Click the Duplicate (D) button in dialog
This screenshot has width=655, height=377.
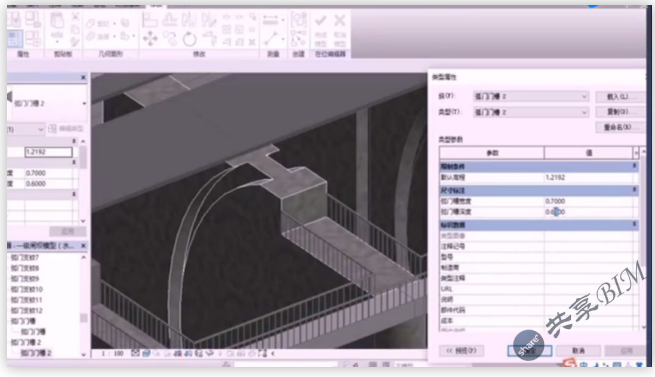click(620, 112)
